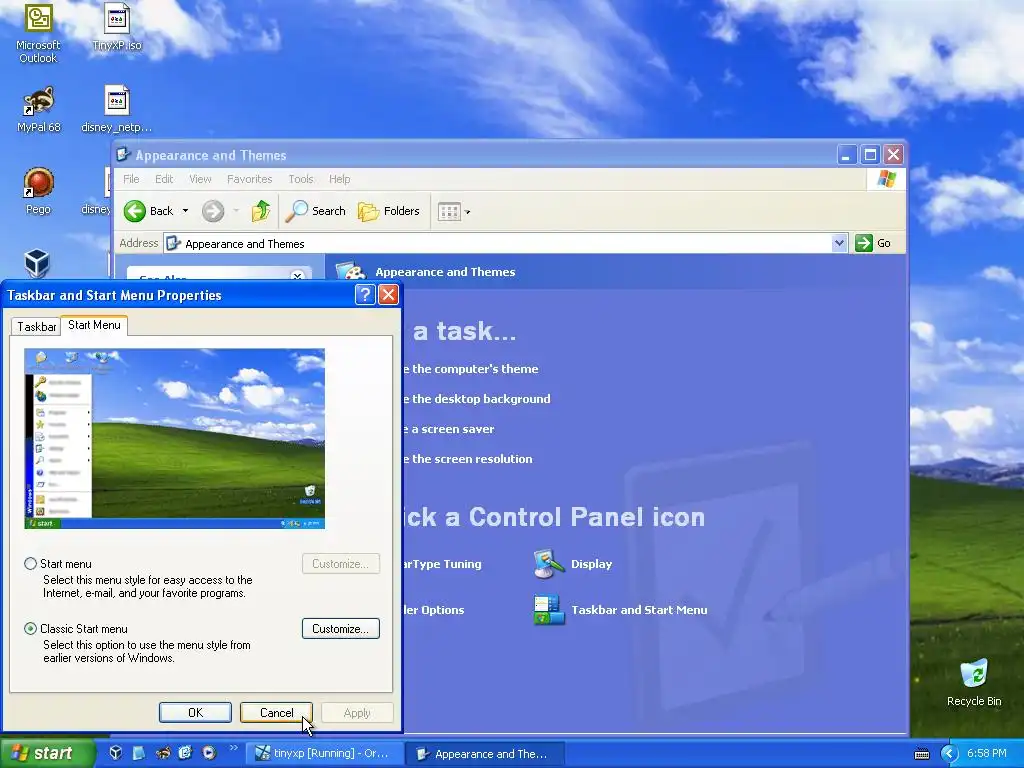Select the 'Classic Start menu' radio option
1024x768 pixels.
pyautogui.click(x=30, y=629)
